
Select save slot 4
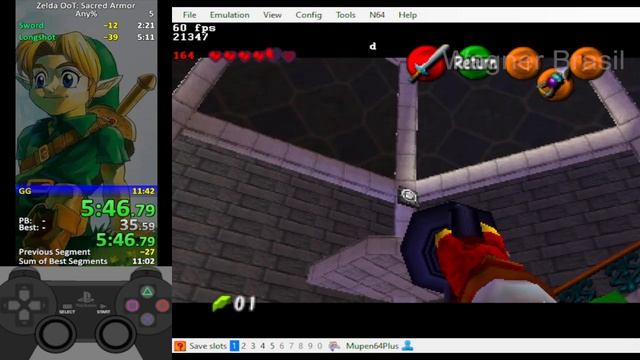pos(262,346)
